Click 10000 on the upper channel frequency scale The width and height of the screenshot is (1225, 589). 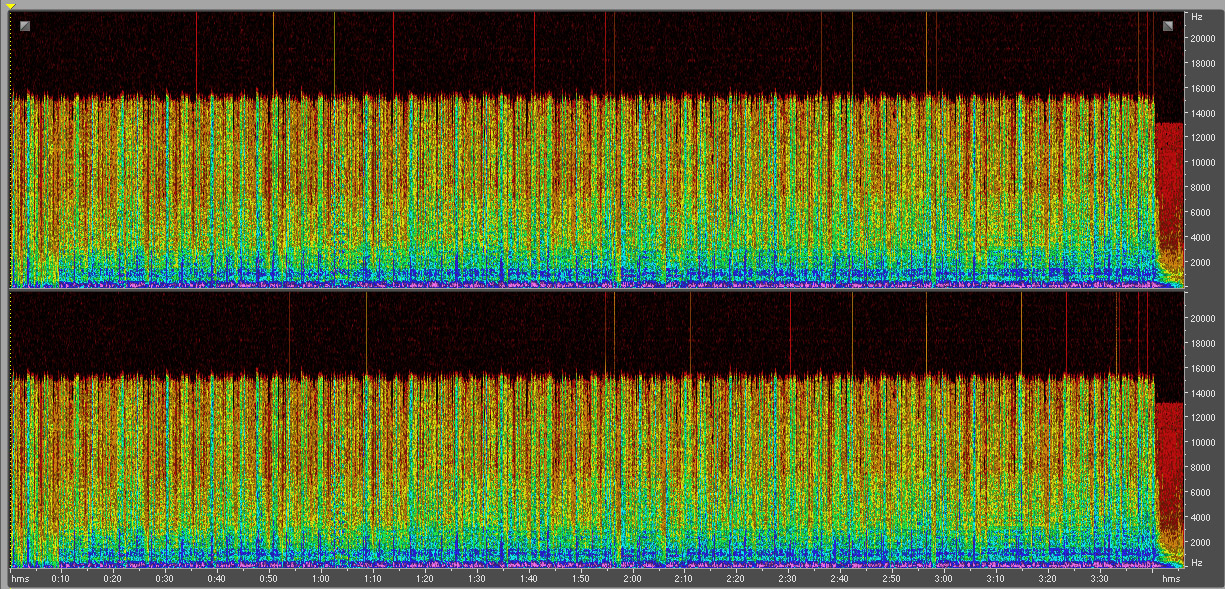(x=1201, y=162)
